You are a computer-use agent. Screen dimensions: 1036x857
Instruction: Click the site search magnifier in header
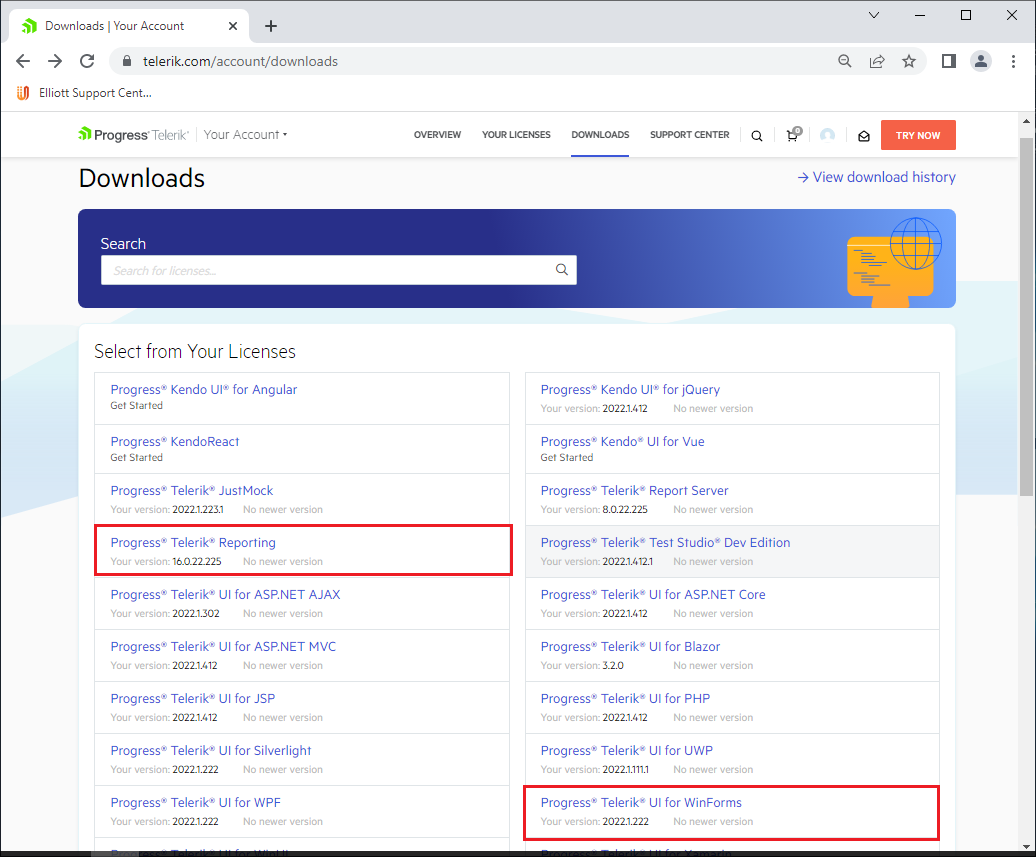pos(757,135)
